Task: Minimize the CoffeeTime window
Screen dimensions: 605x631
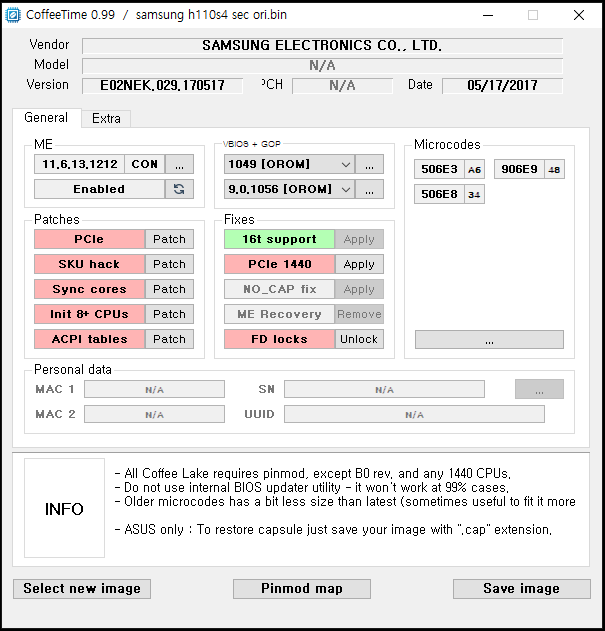Action: 488,15
